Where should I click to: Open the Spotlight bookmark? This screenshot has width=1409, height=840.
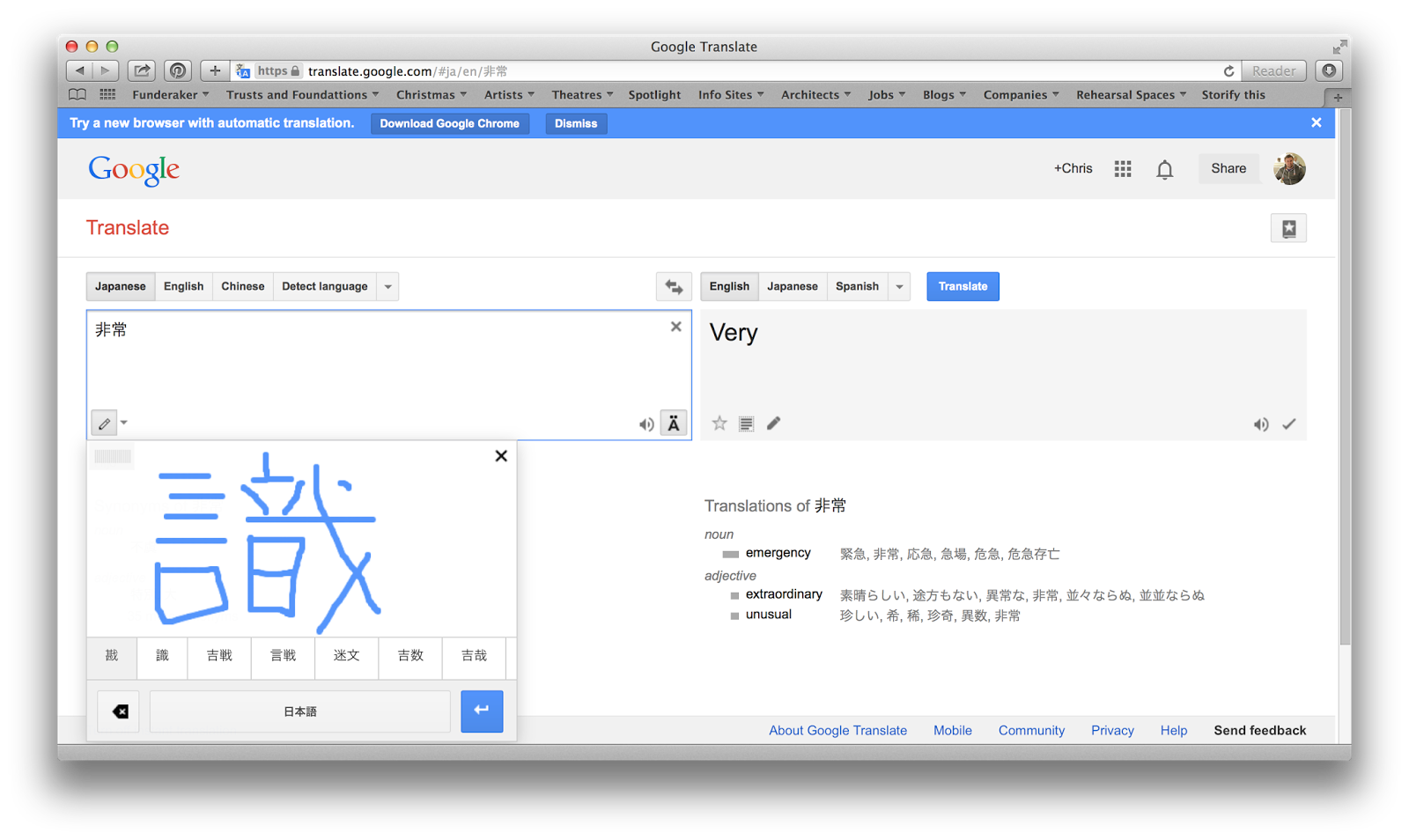pos(654,95)
